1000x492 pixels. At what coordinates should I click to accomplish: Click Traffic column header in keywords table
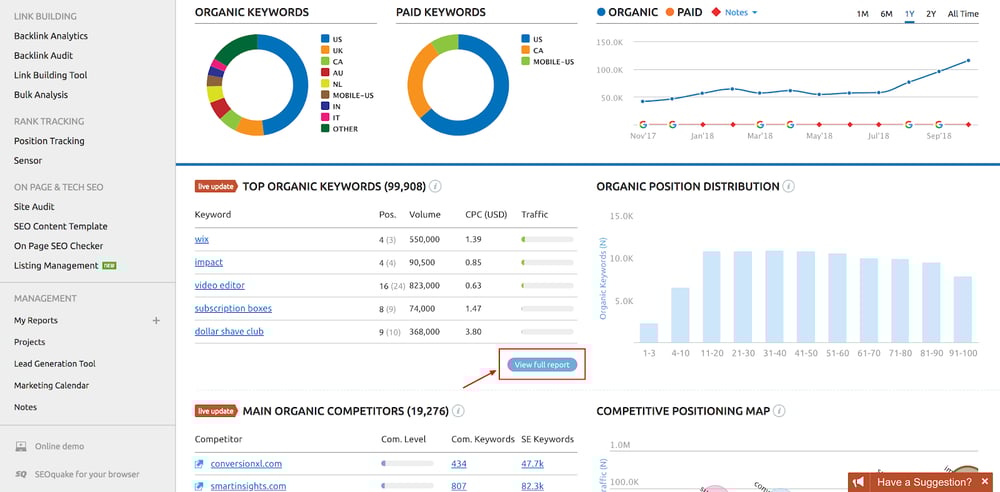534,214
